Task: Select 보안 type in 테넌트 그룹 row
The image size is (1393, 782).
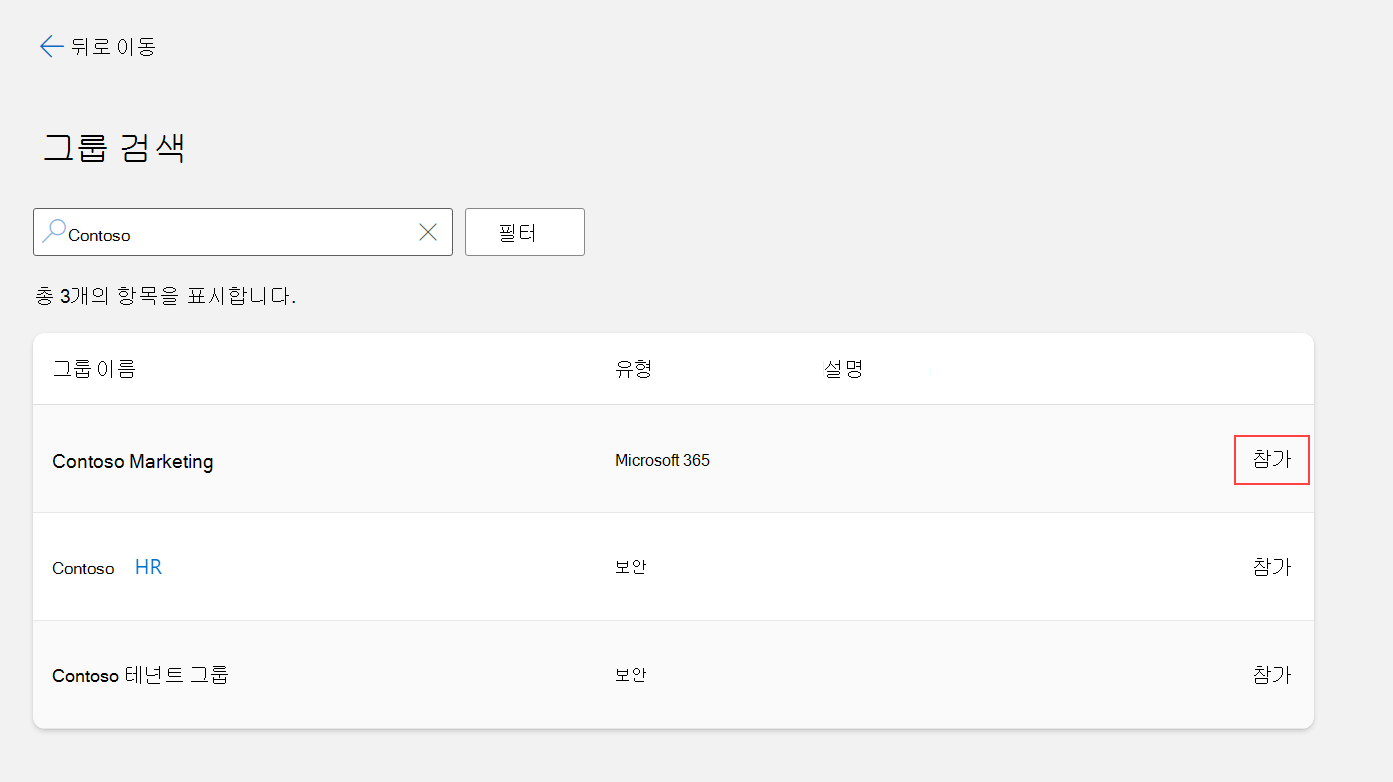Action: point(631,675)
